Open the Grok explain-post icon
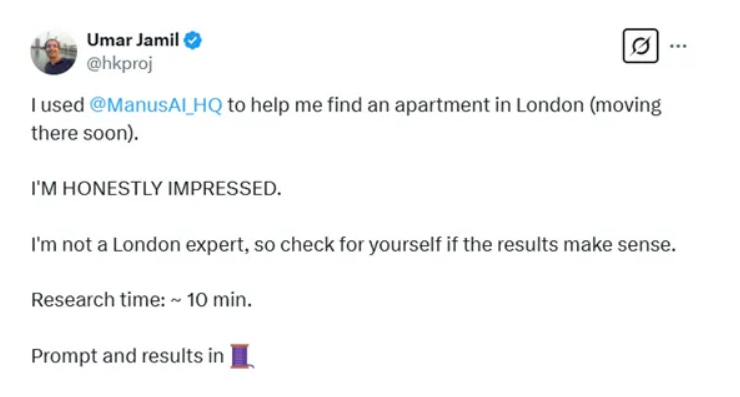Screen dimensions: 740x397 640,46
